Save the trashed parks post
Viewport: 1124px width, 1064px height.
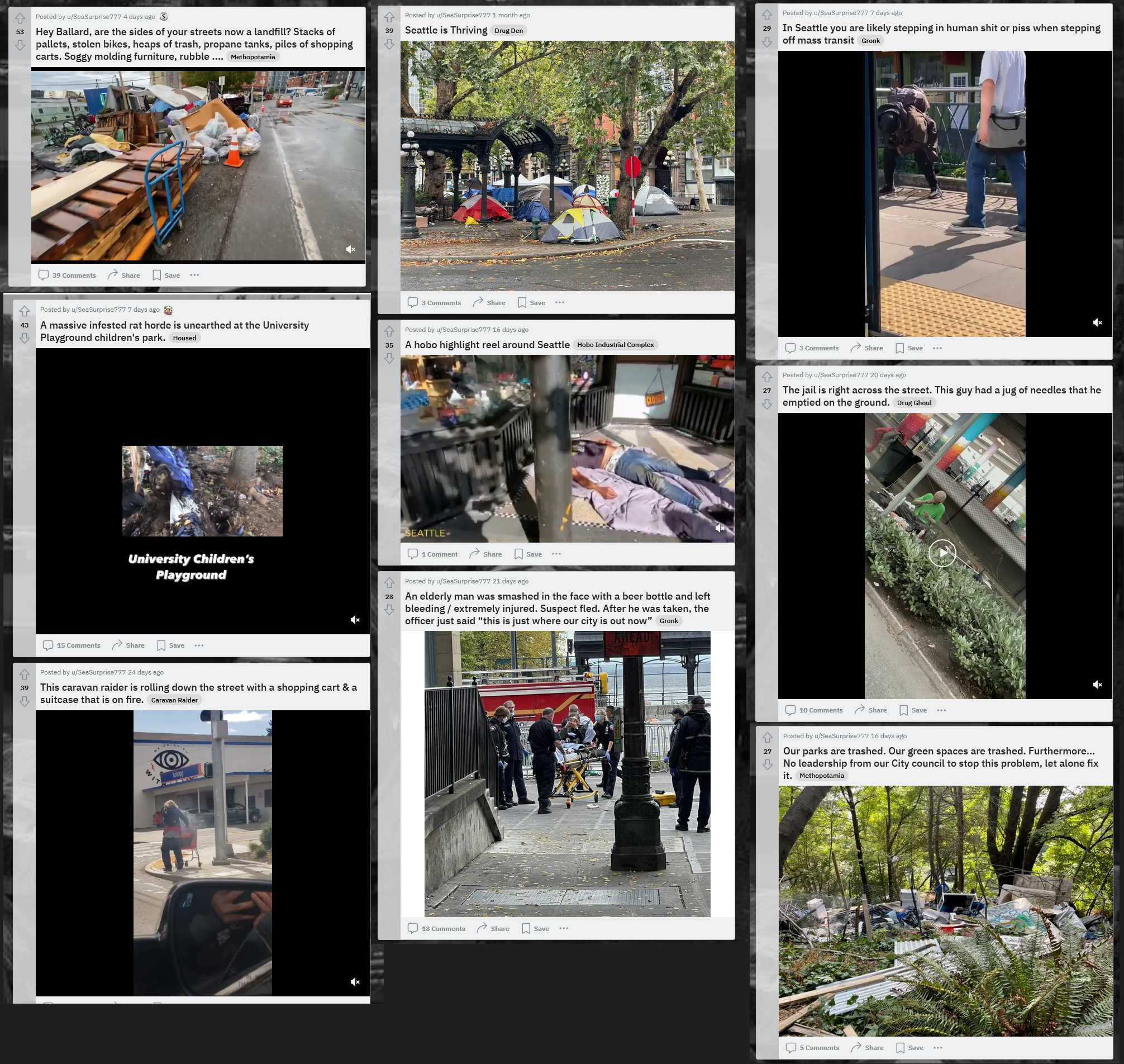[x=909, y=1048]
